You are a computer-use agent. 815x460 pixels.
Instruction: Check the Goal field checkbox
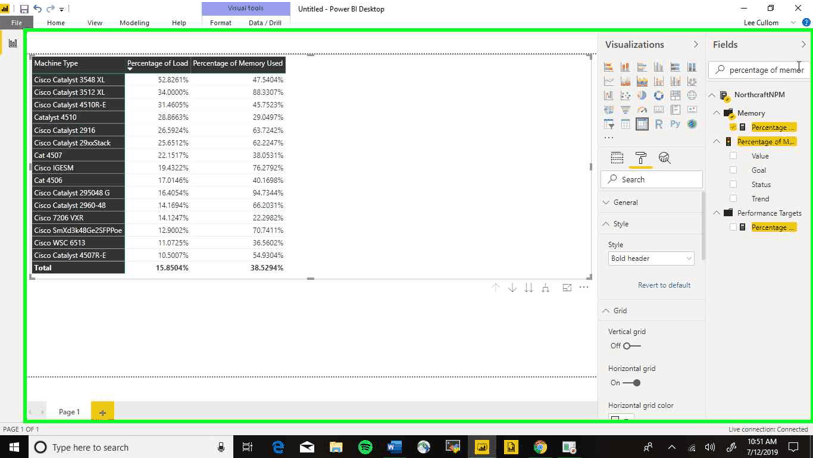pos(733,170)
